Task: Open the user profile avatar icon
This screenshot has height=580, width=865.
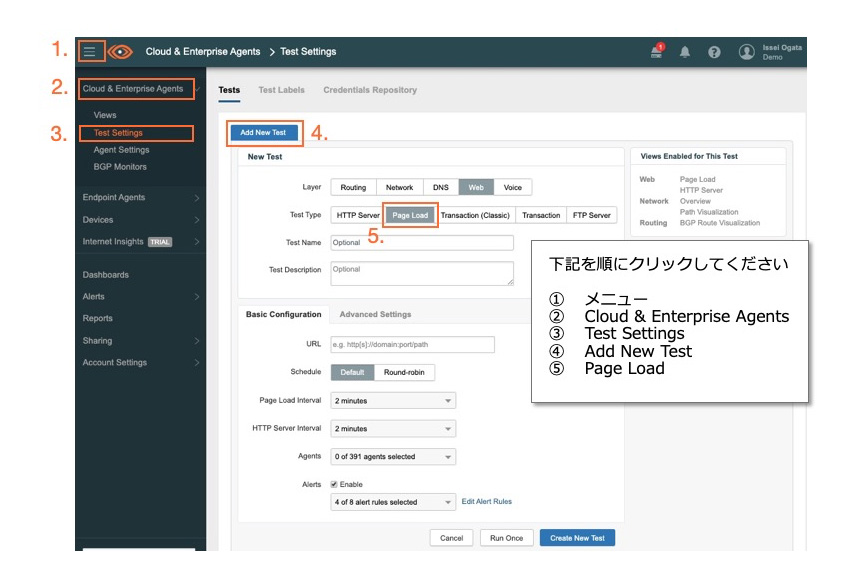Action: click(x=746, y=52)
